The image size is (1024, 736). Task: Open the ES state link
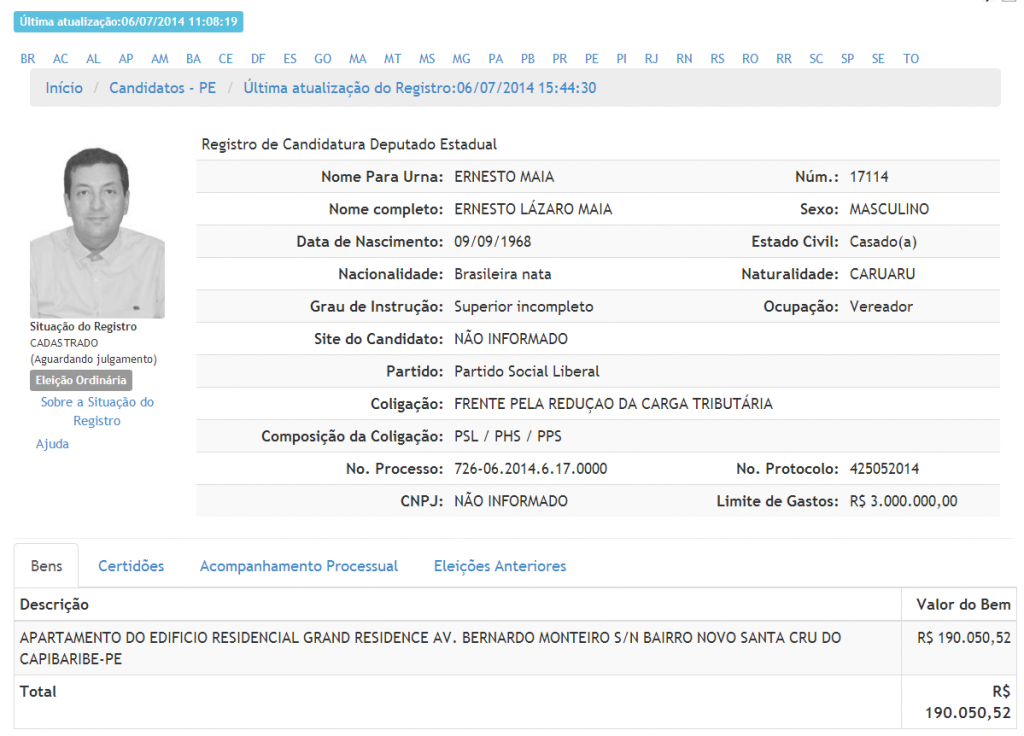(290, 59)
